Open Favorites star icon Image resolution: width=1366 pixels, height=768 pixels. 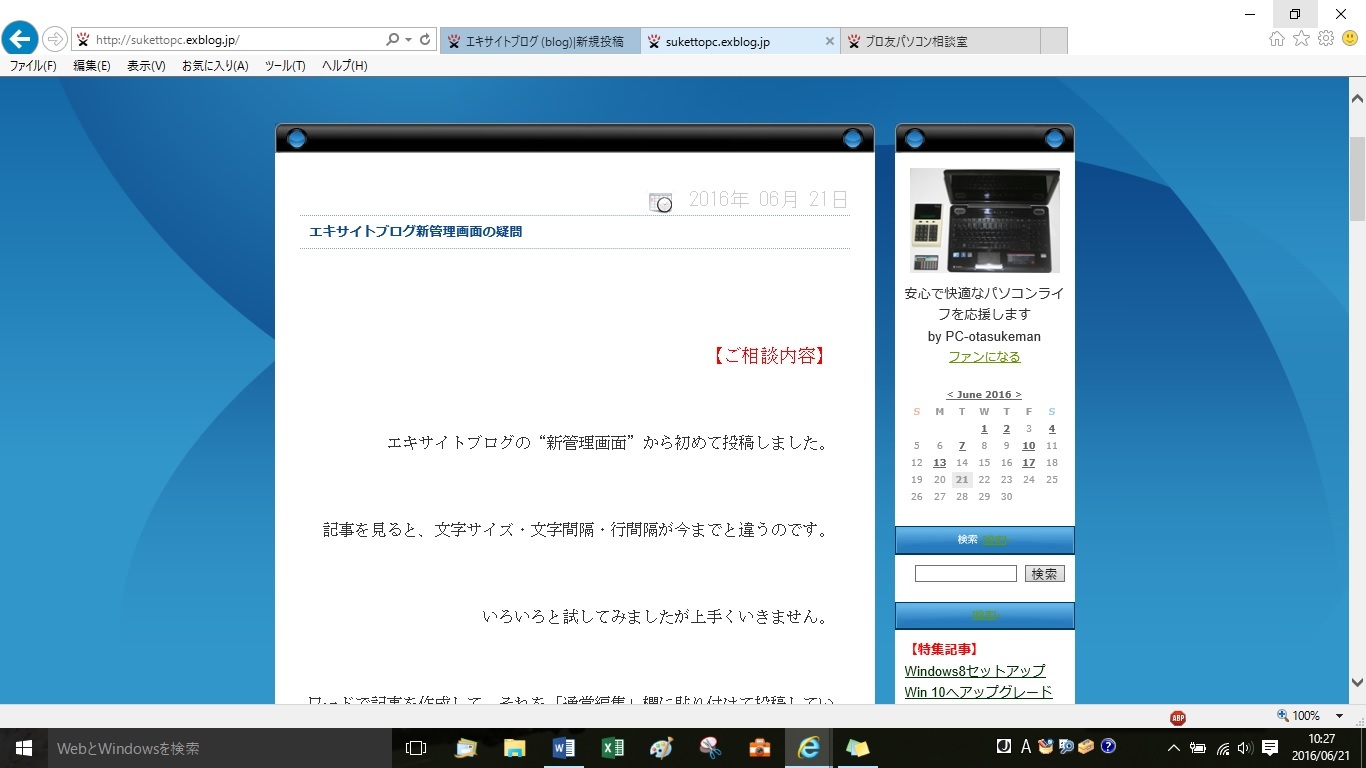click(x=1301, y=38)
